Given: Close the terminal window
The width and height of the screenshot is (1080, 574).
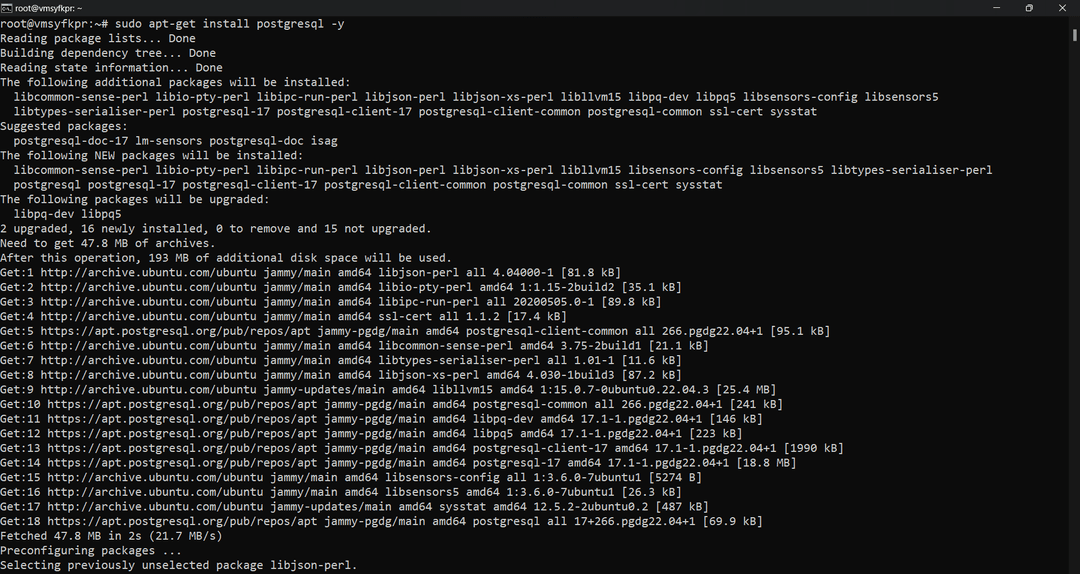Looking at the screenshot, I should (1062, 8).
